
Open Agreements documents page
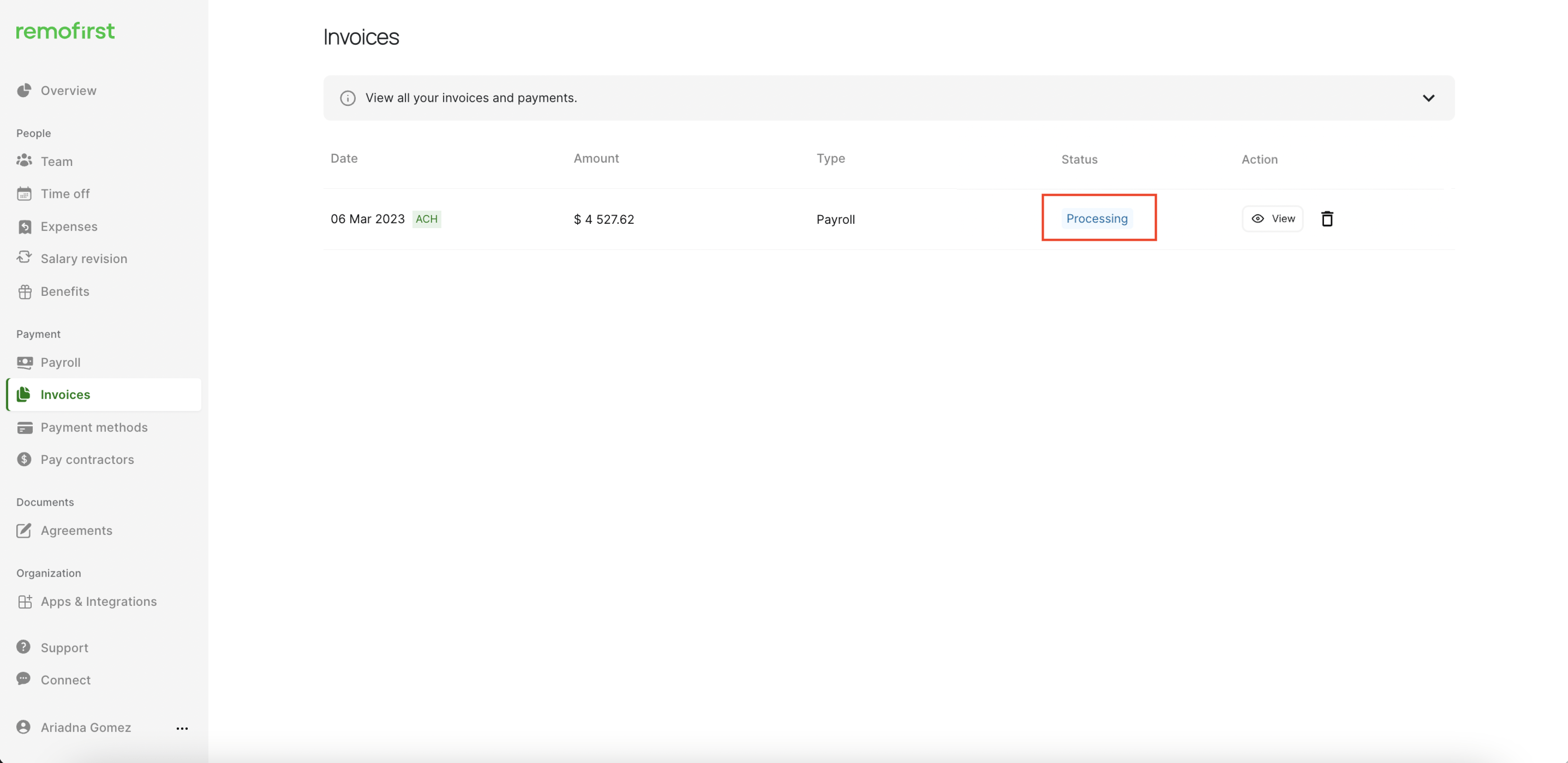76,530
